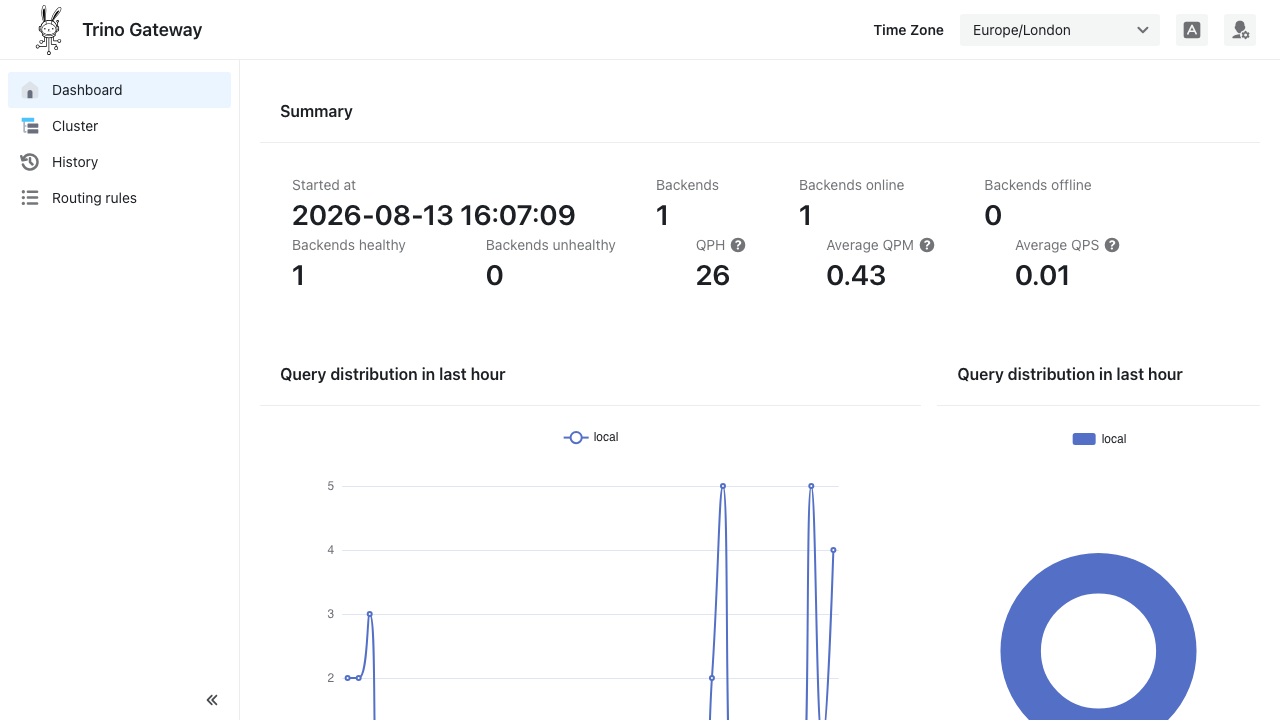Click the QPH help question-mark icon

tap(738, 245)
